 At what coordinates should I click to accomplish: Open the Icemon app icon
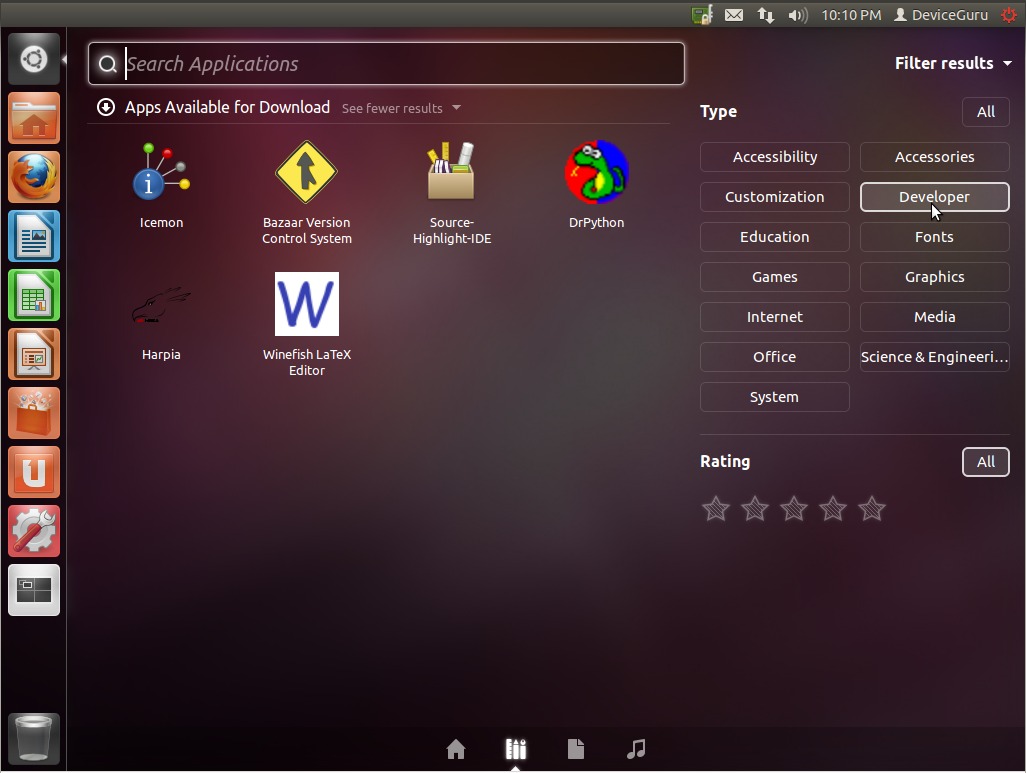161,173
